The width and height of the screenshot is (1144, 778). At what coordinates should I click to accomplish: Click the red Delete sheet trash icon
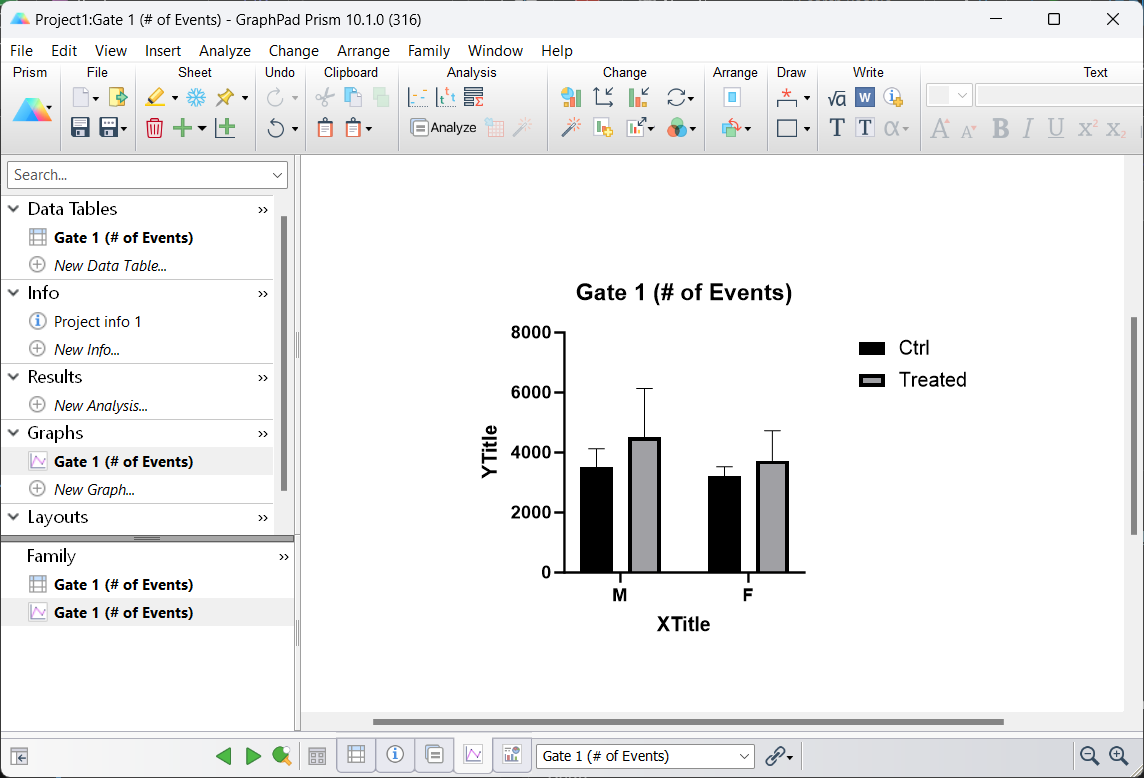click(x=154, y=128)
